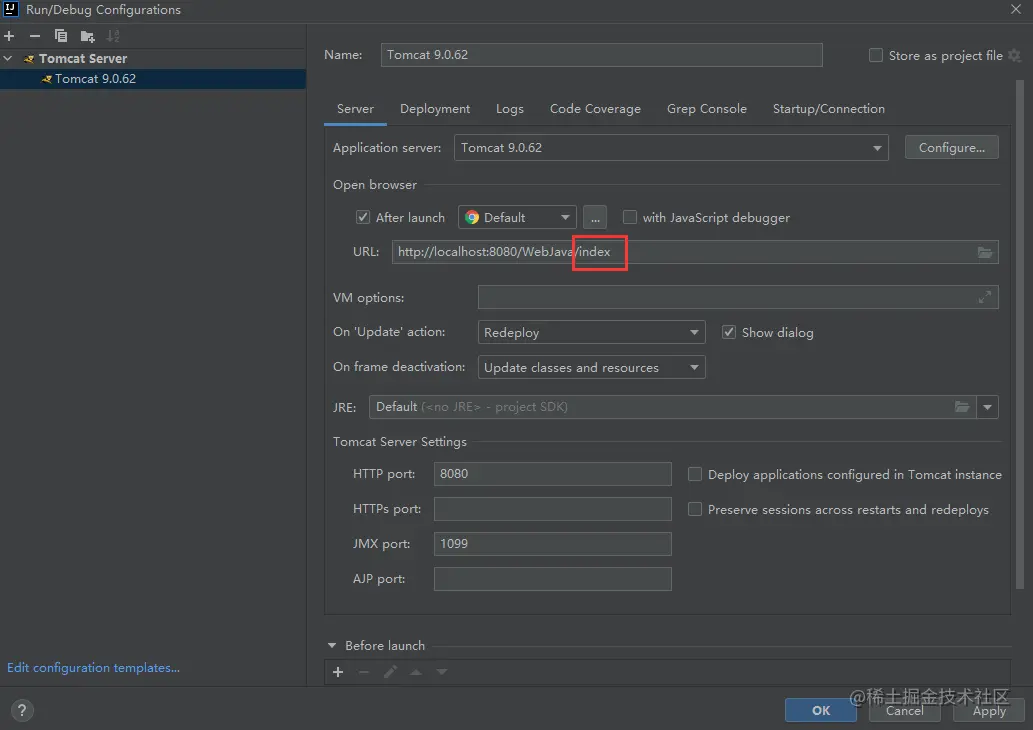
Task: Click the OK button
Action: pos(820,710)
